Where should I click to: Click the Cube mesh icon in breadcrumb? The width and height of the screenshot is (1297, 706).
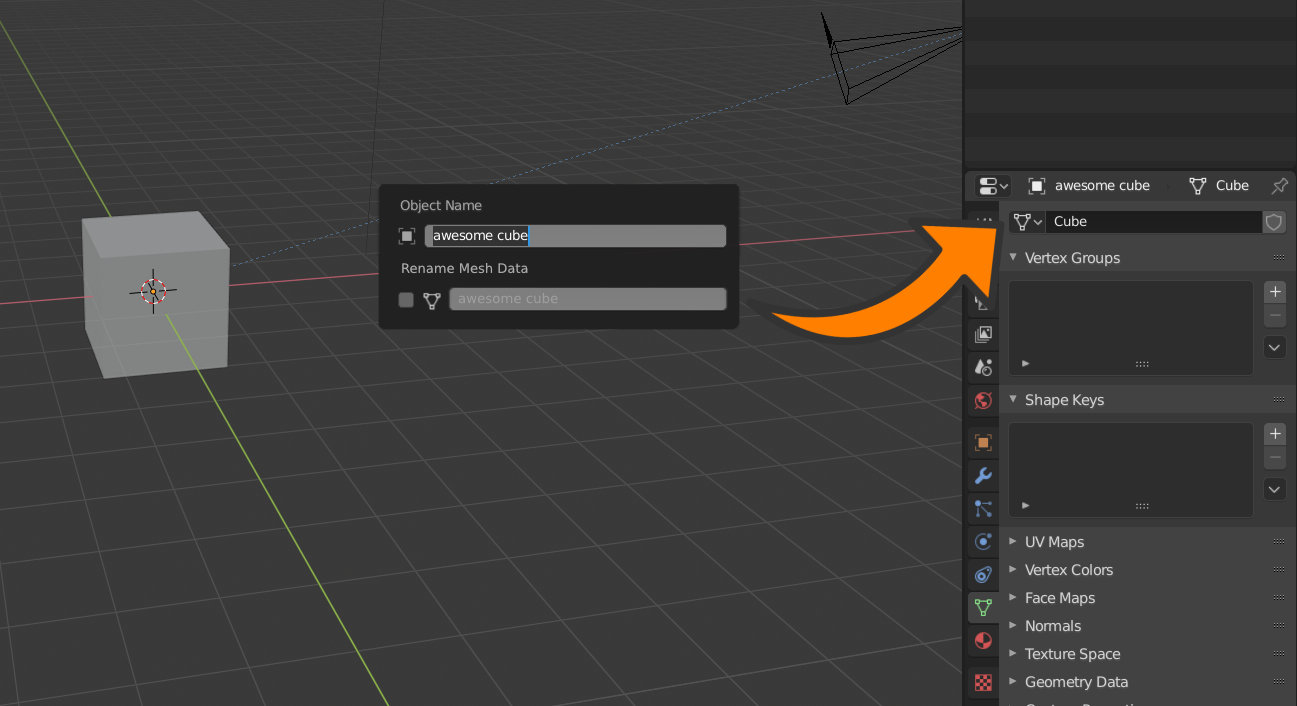click(1197, 186)
